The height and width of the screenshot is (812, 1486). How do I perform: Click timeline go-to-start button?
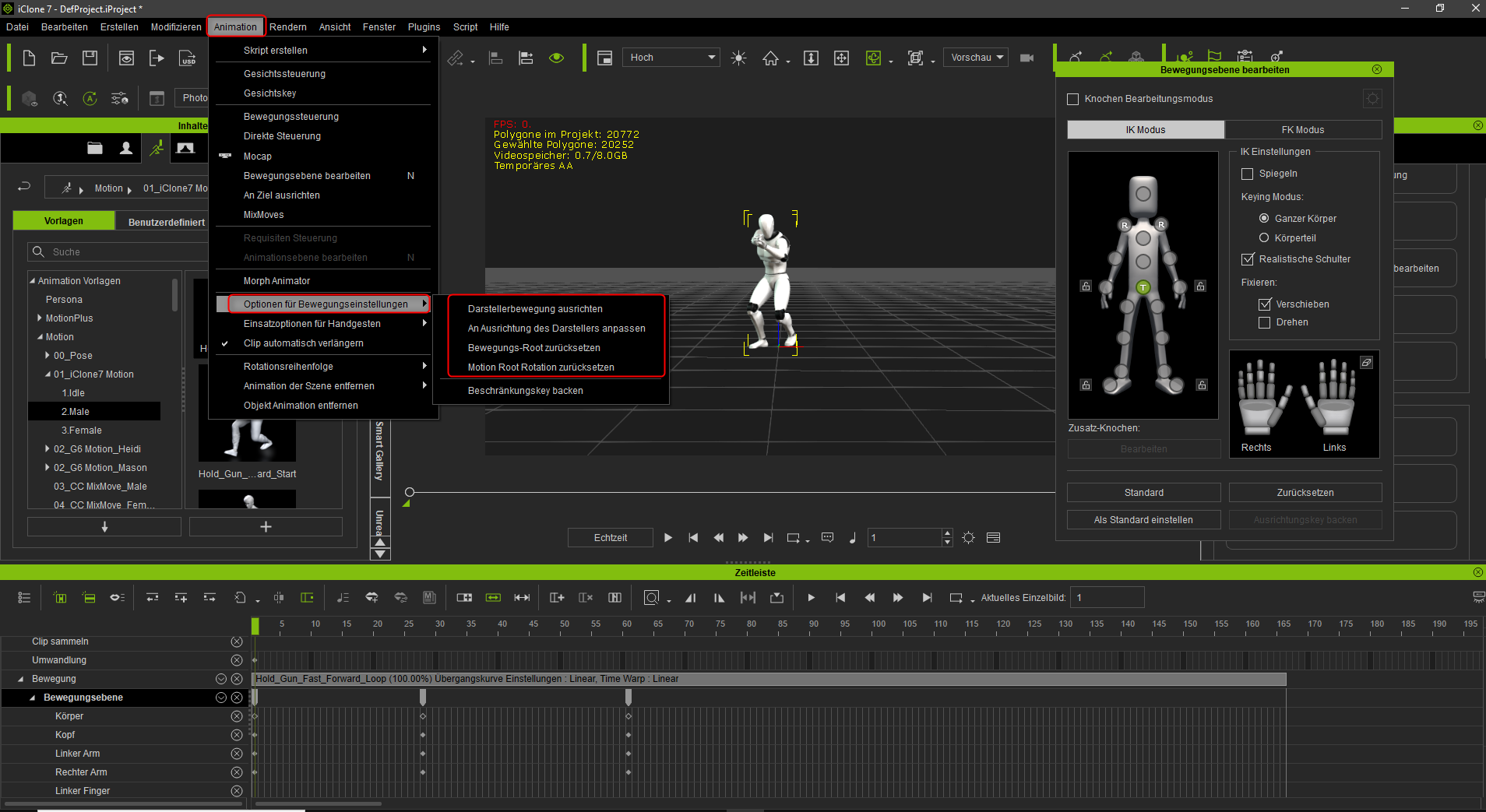(840, 598)
